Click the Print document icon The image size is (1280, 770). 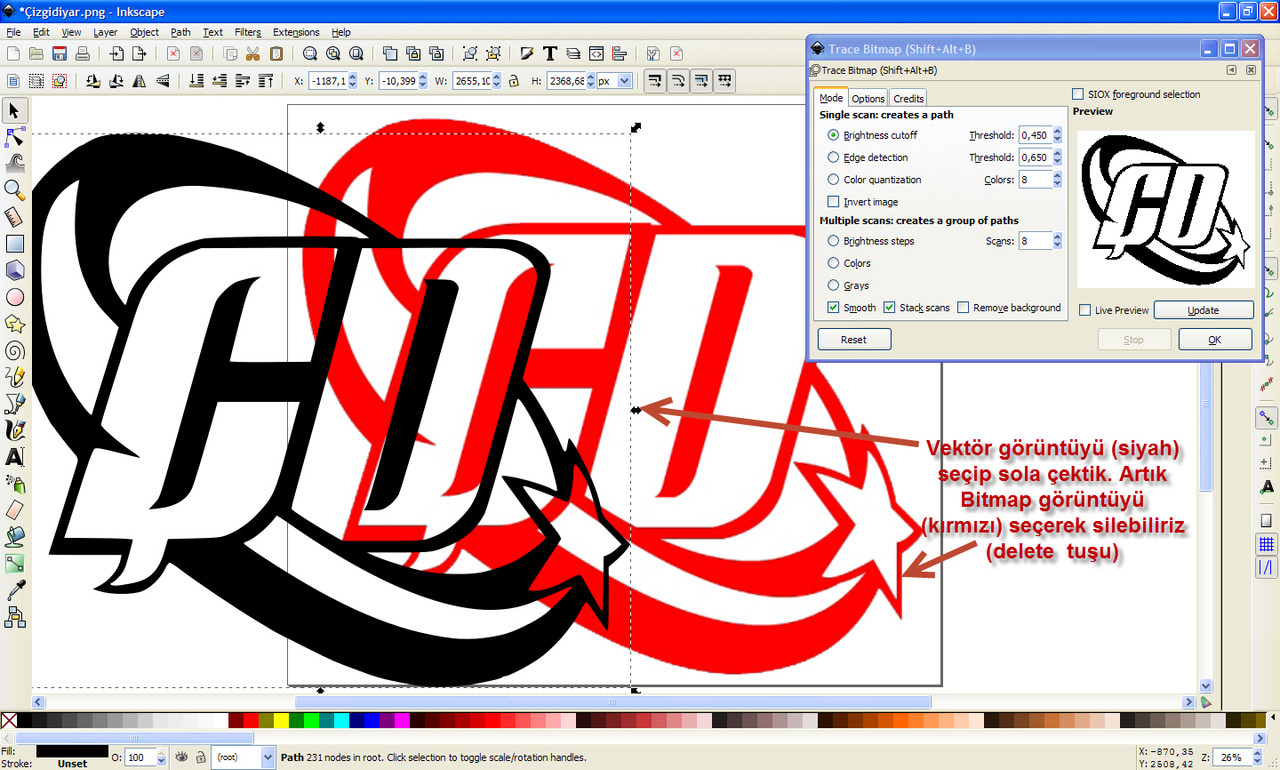point(83,54)
